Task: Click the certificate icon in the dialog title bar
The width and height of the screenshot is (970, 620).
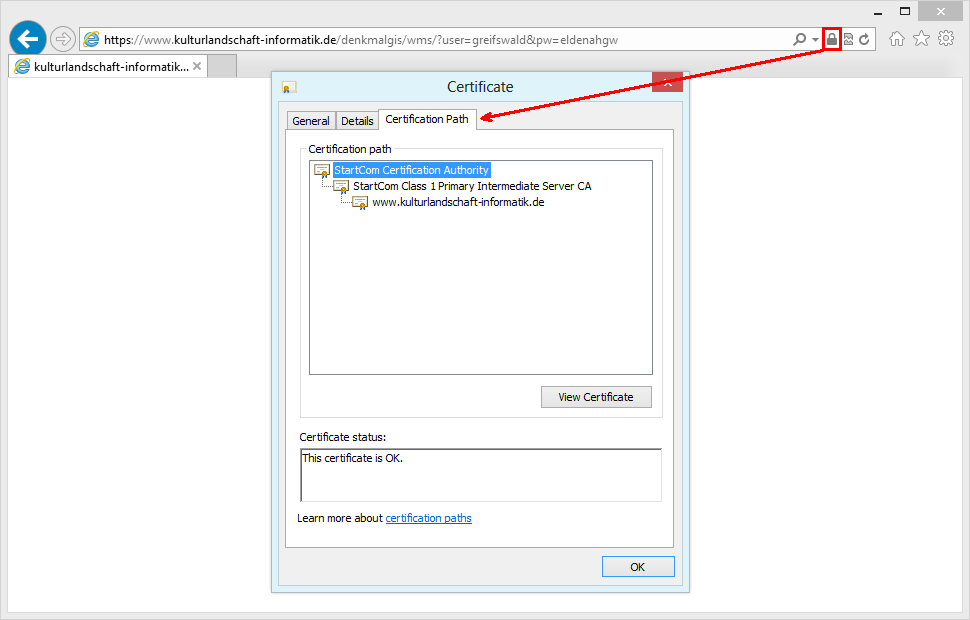Action: (x=288, y=87)
